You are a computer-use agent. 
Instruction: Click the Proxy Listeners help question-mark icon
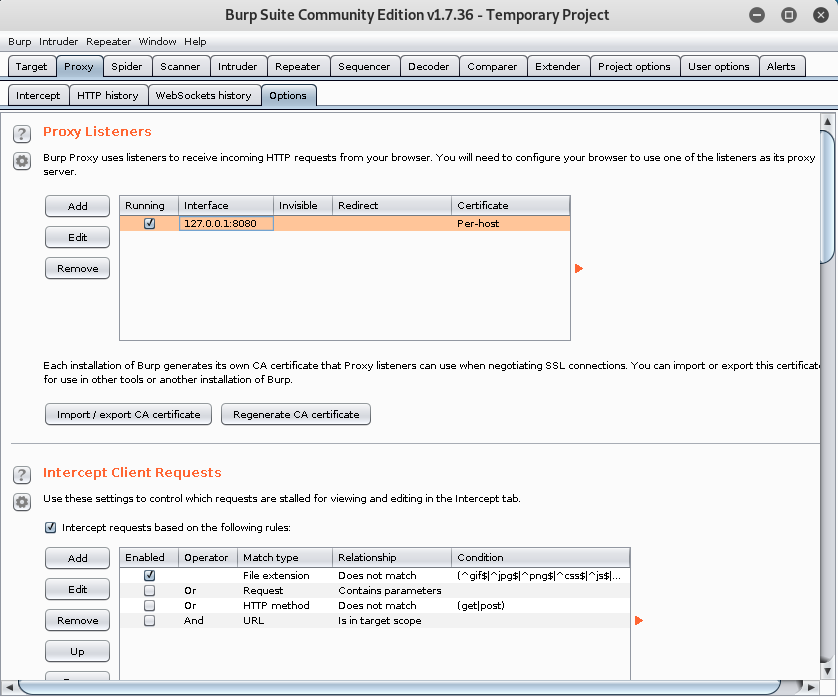[x=22, y=134]
